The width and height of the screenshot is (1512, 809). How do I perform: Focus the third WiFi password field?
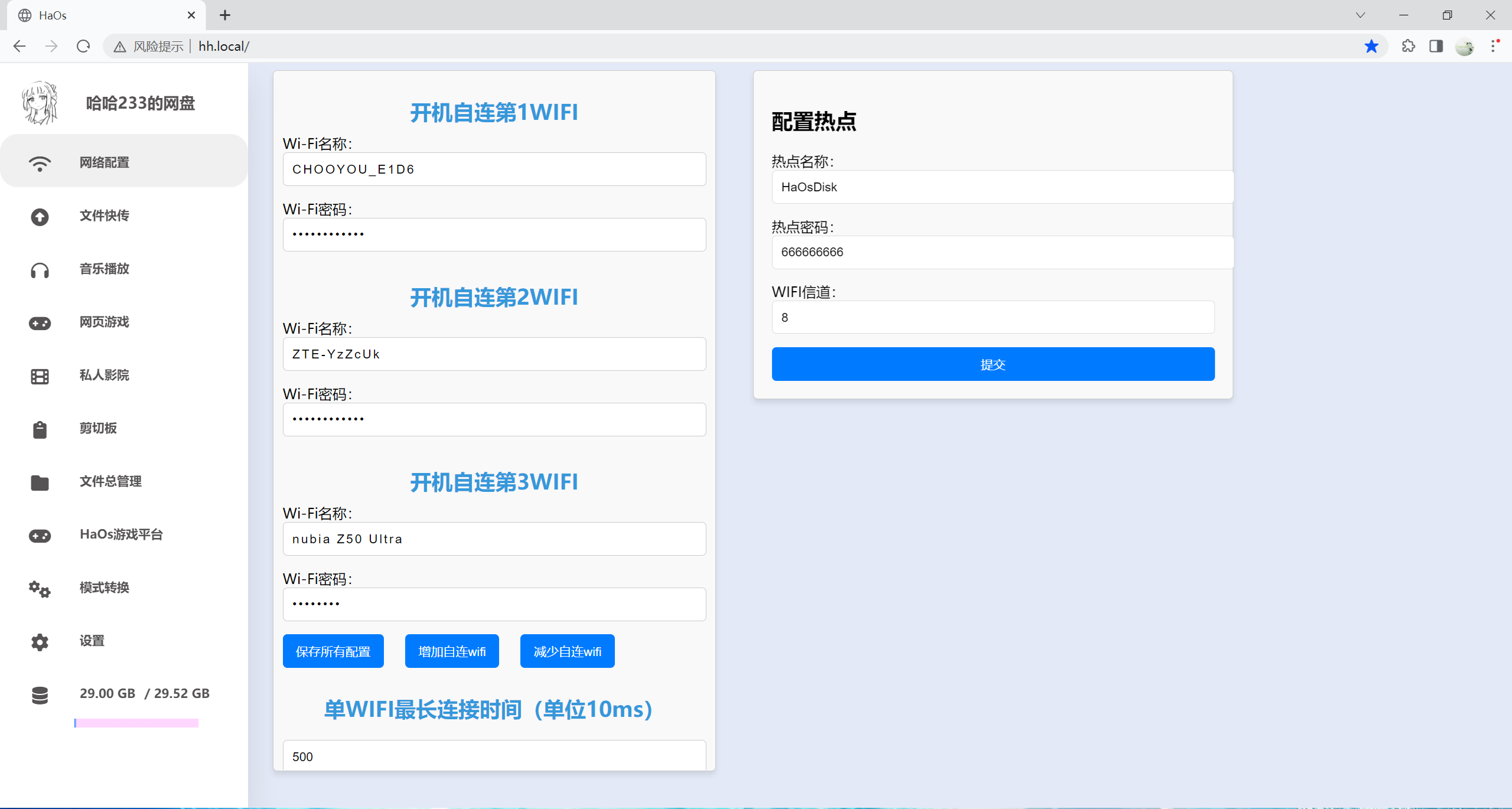point(494,605)
